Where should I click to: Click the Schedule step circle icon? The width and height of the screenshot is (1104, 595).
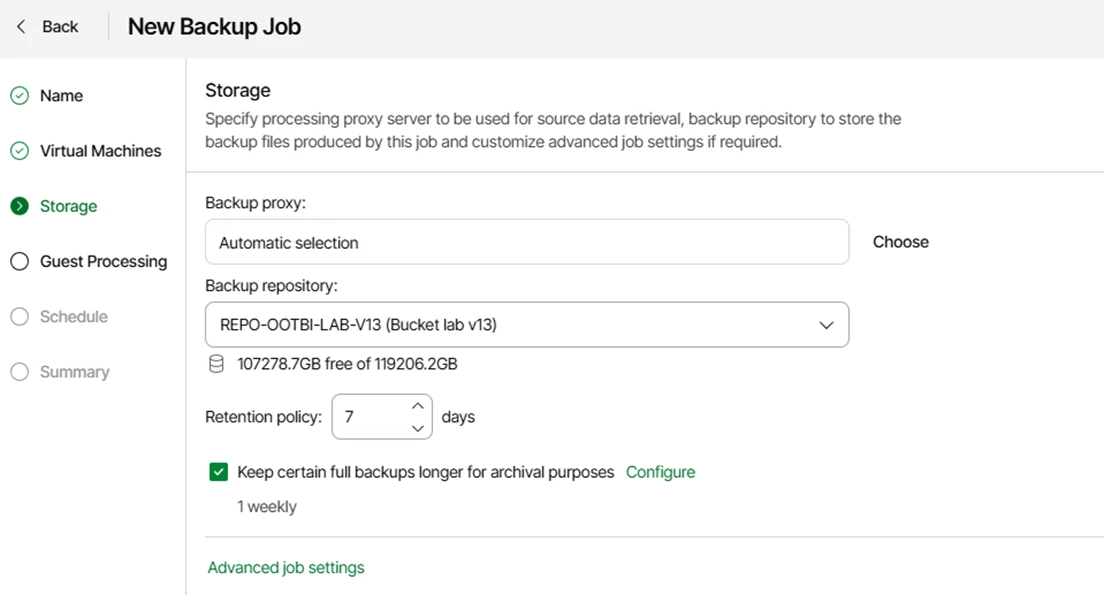[20, 316]
